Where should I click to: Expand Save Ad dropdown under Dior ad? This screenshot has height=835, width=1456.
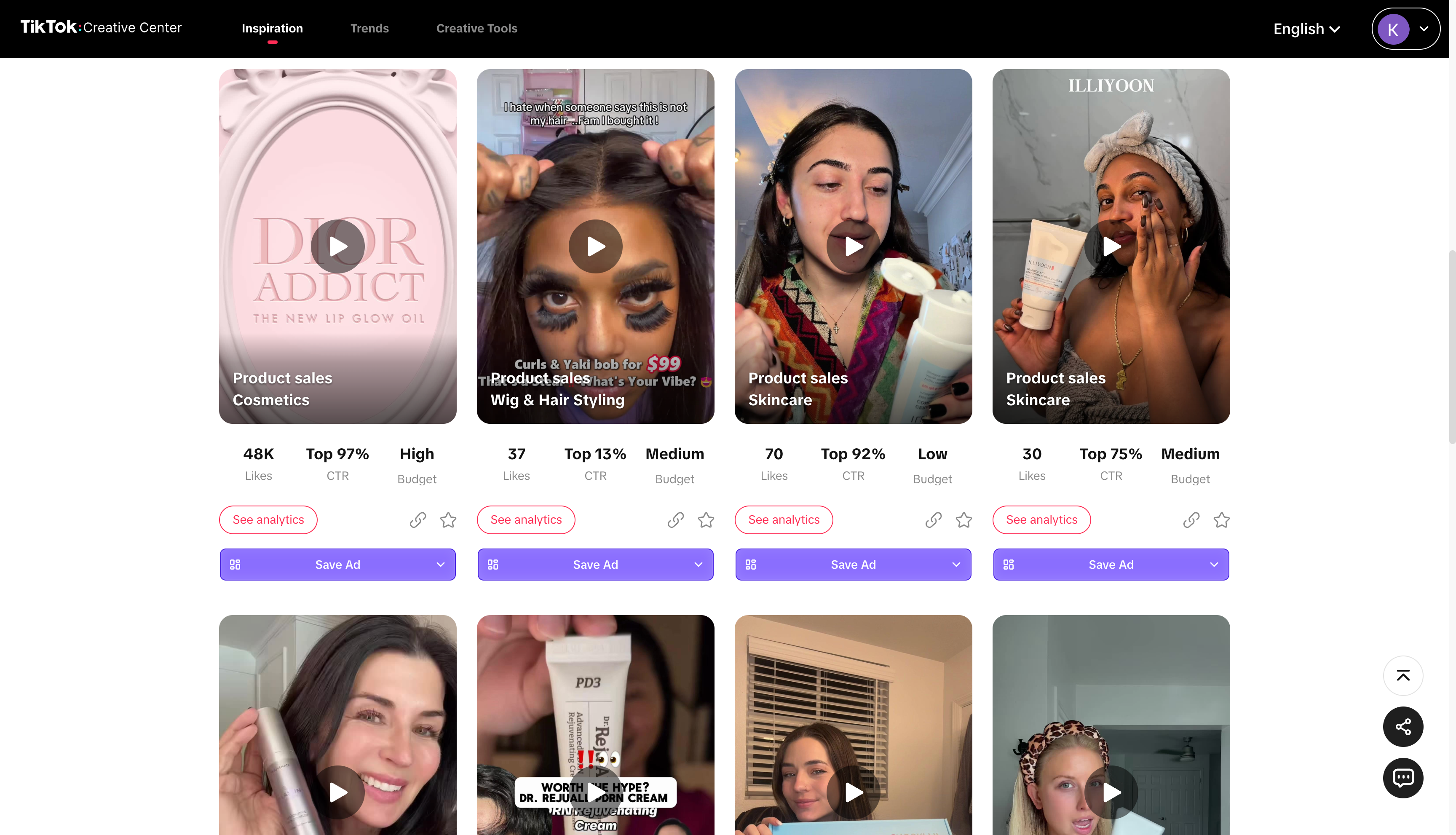point(440,564)
